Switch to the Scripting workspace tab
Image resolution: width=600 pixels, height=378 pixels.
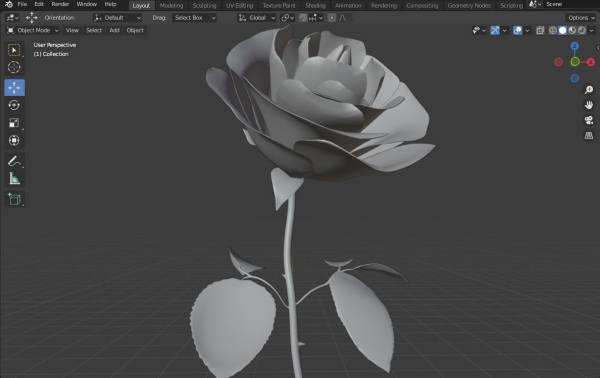point(511,5)
